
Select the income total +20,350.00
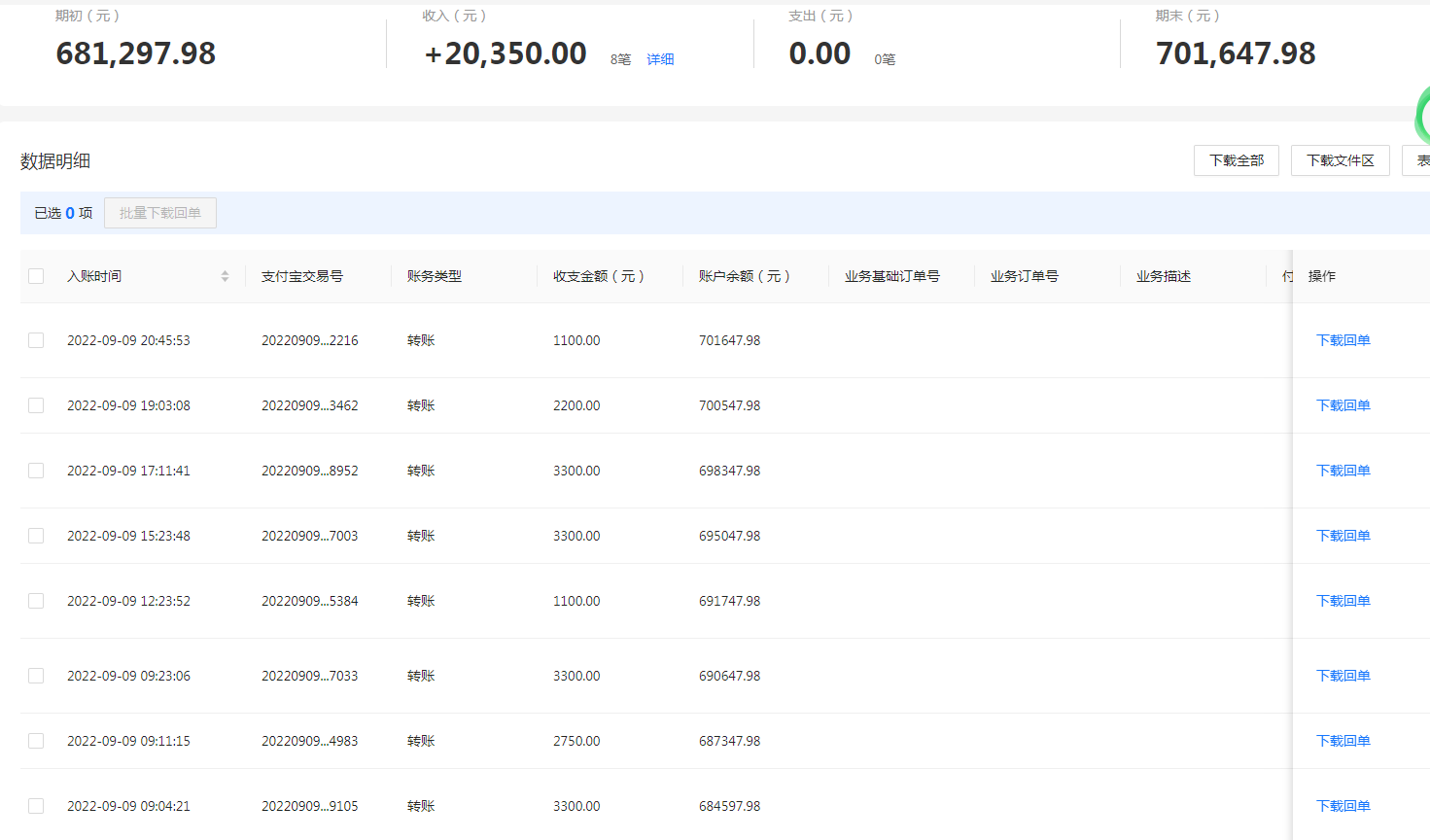[506, 53]
